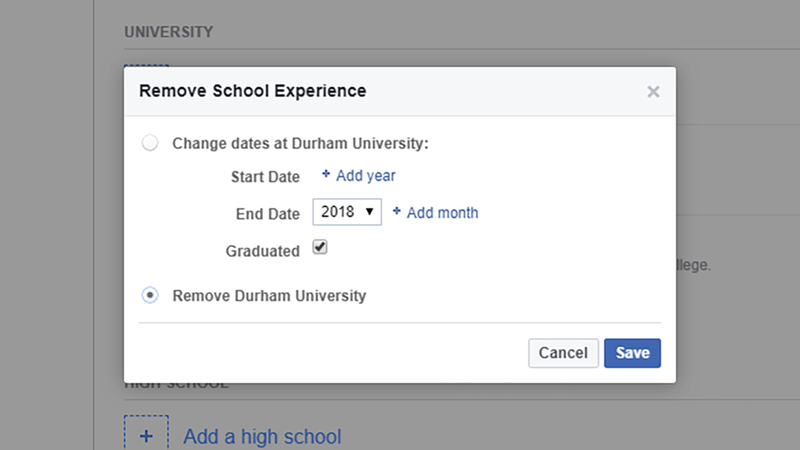The width and height of the screenshot is (800, 450).
Task: Click the Remove School Experience title text
Action: 253,91
